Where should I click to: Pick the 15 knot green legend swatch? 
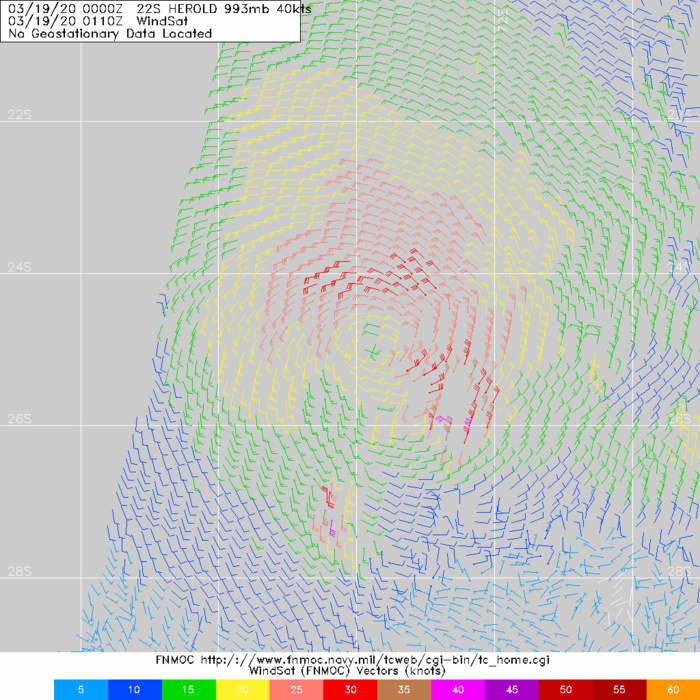tap(188, 690)
